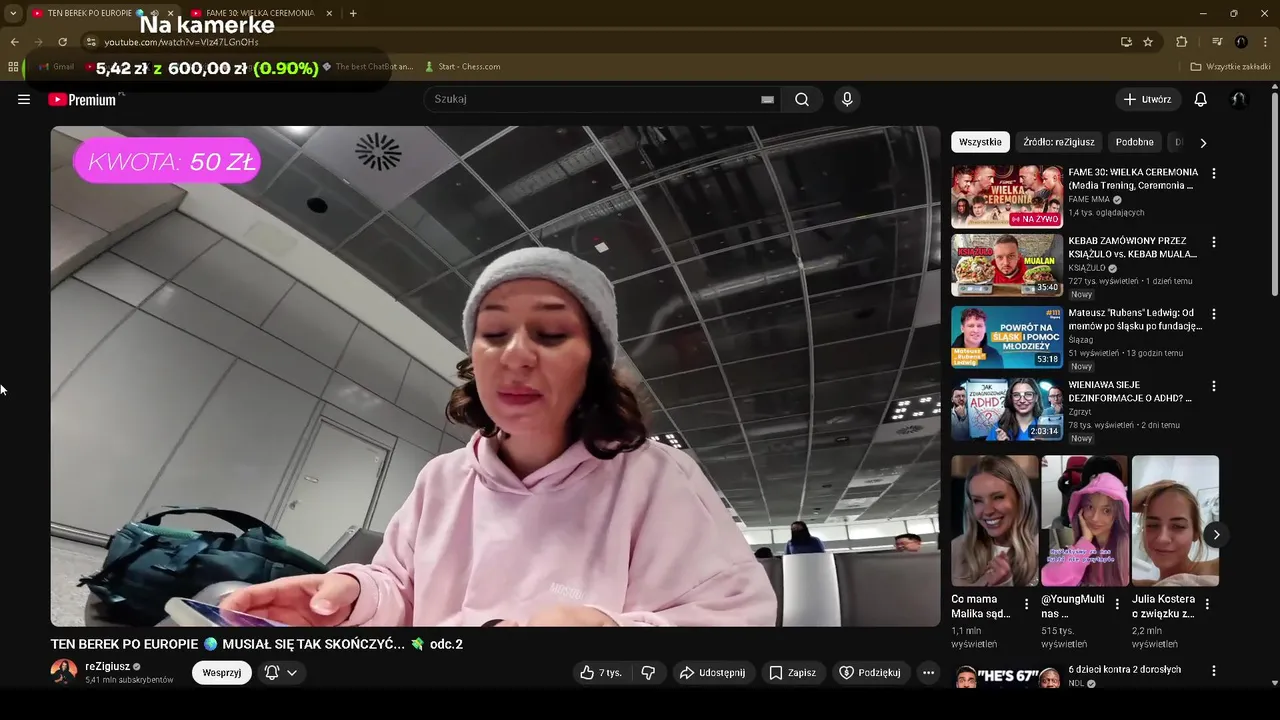Open YouTube notifications bell
The height and width of the screenshot is (720, 1280).
(1201, 99)
